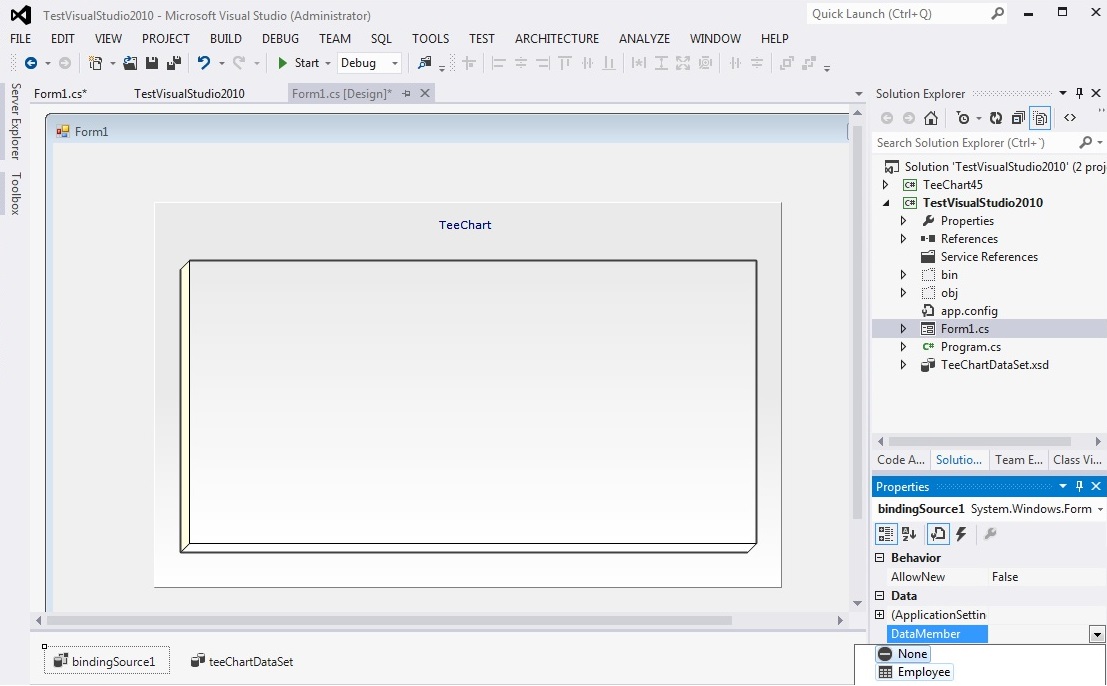Click the Open File toolbar icon
The width and height of the screenshot is (1107, 686).
(x=130, y=63)
